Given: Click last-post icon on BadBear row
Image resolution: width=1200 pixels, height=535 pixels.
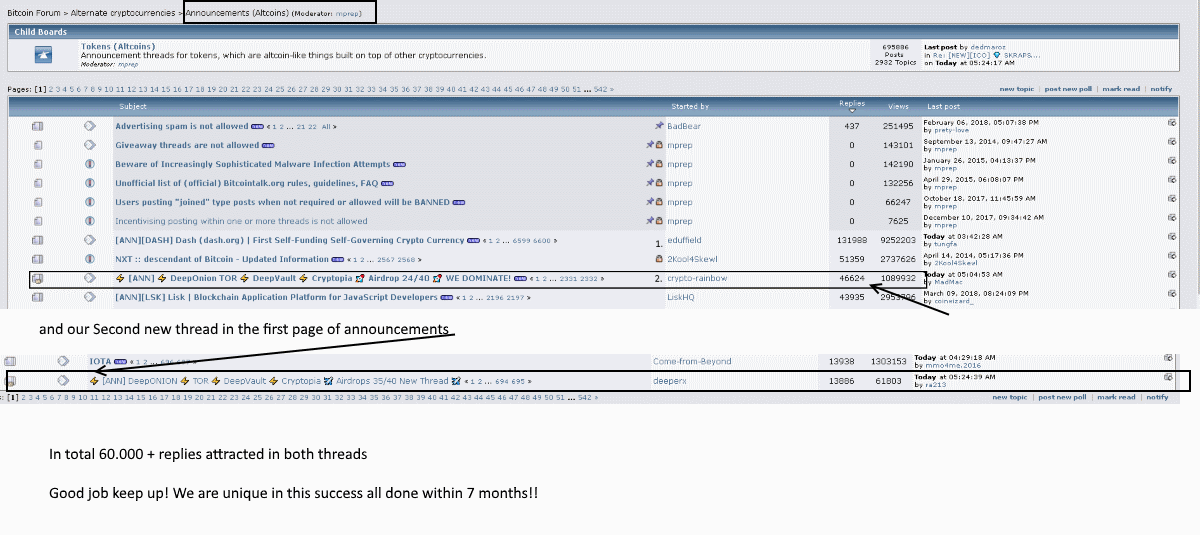Looking at the screenshot, I should point(1172,123).
